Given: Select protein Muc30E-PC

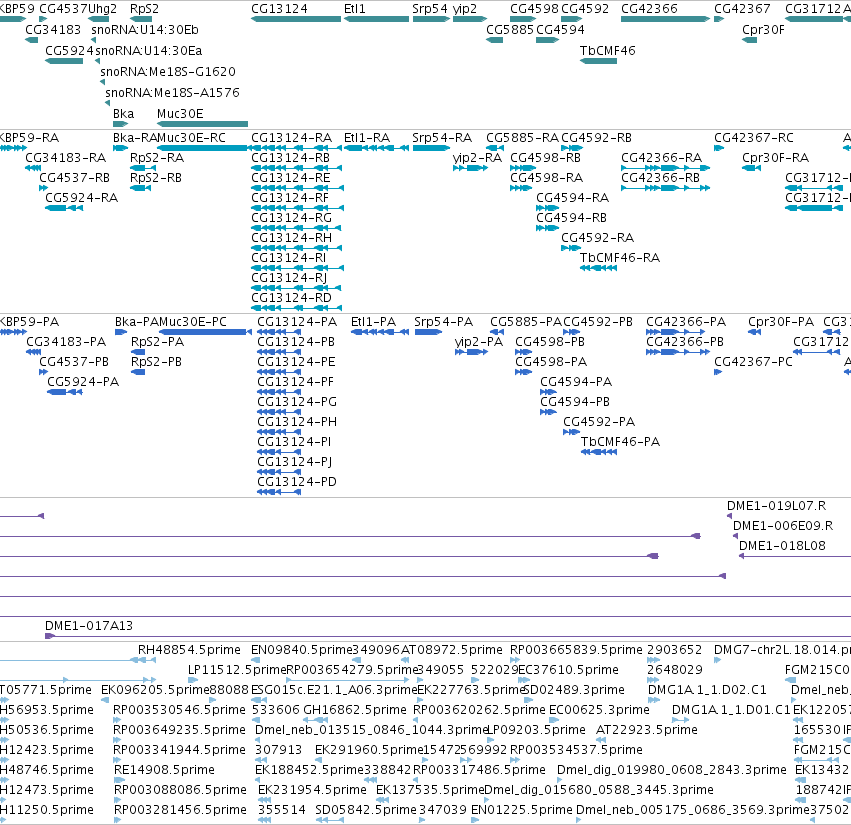Looking at the screenshot, I should click(205, 332).
